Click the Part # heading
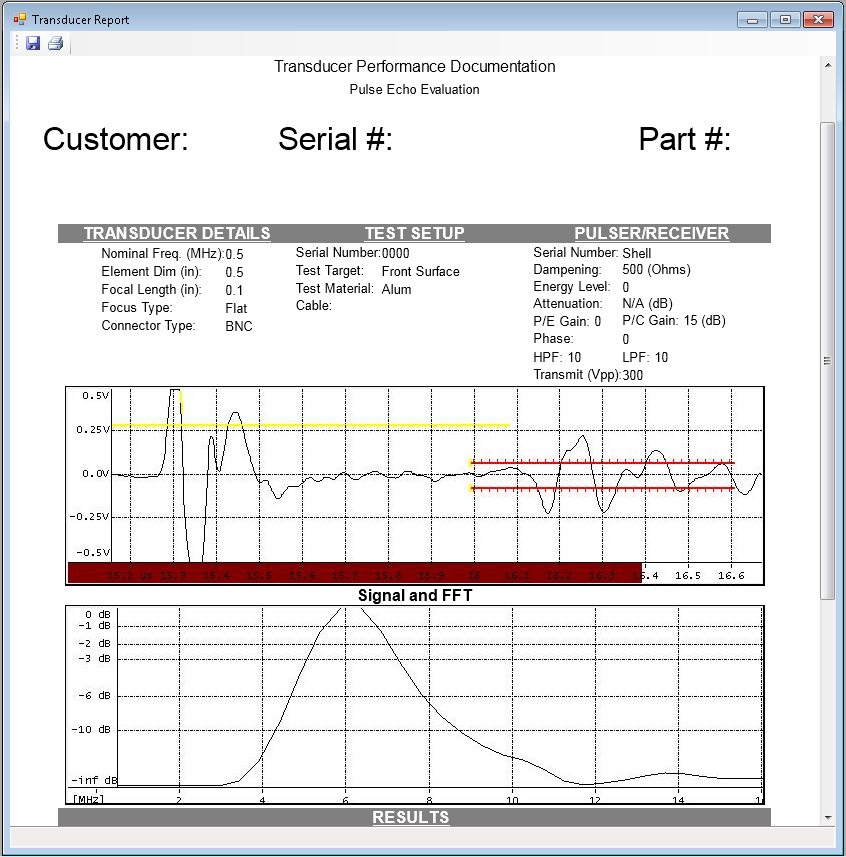The height and width of the screenshot is (857, 846). [685, 139]
